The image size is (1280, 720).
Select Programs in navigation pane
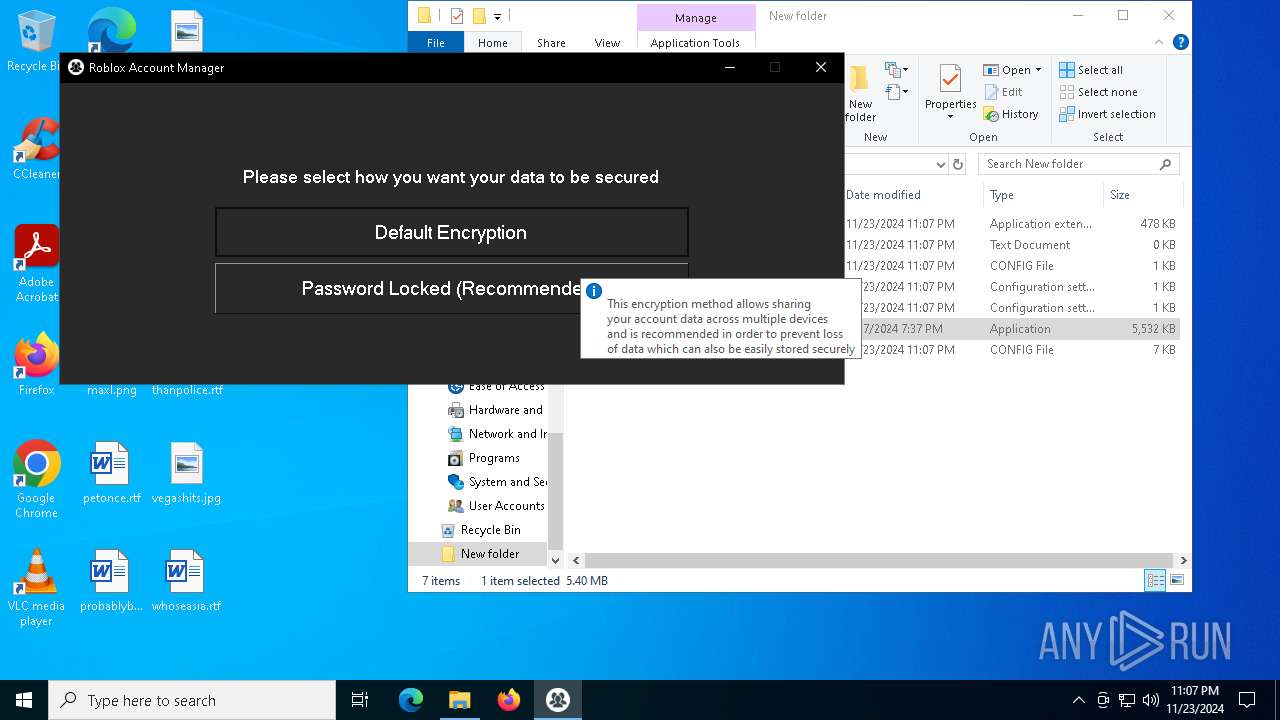(484, 458)
